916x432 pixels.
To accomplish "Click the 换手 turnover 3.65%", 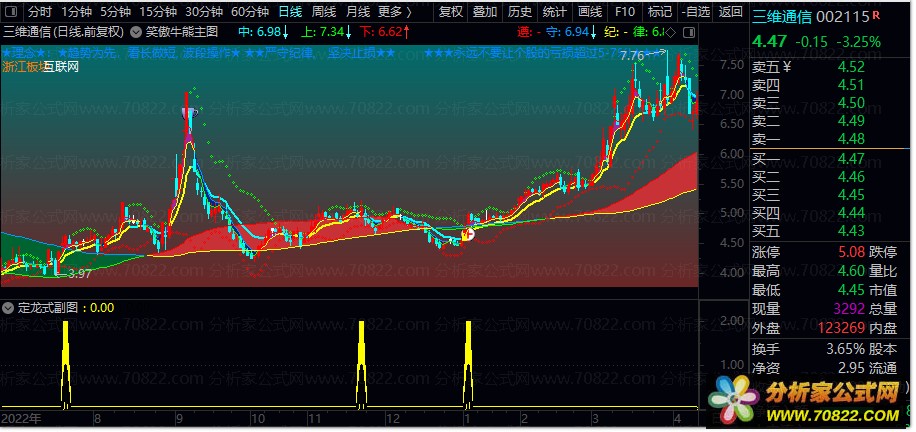I will (x=845, y=350).
